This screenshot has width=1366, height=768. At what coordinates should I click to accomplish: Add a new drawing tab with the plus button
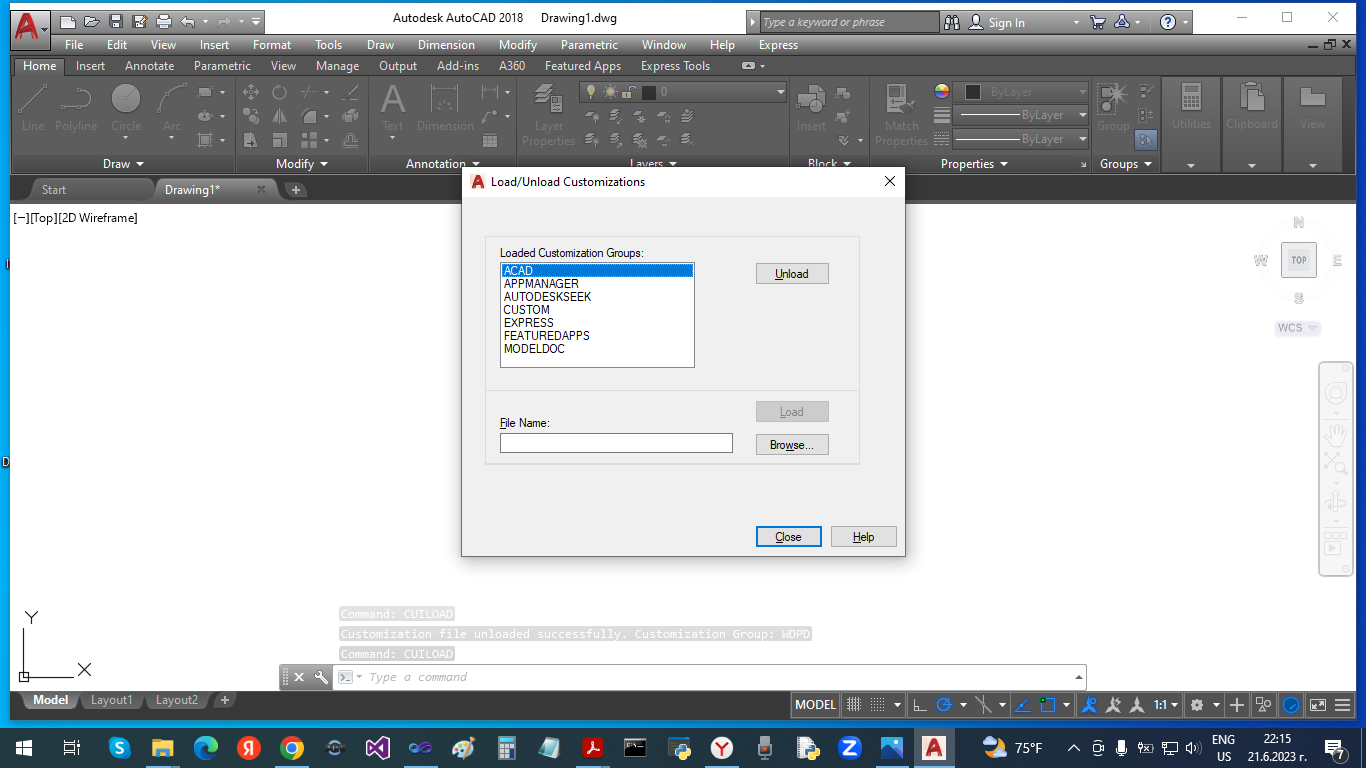pos(296,190)
